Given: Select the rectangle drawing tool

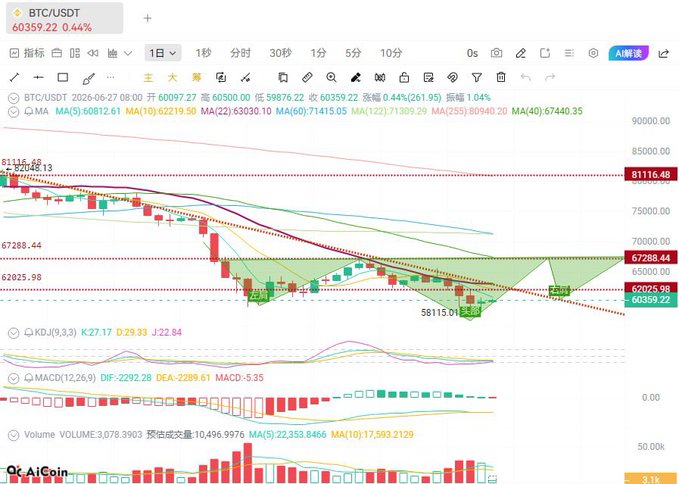Looking at the screenshot, I should click(x=63, y=77).
